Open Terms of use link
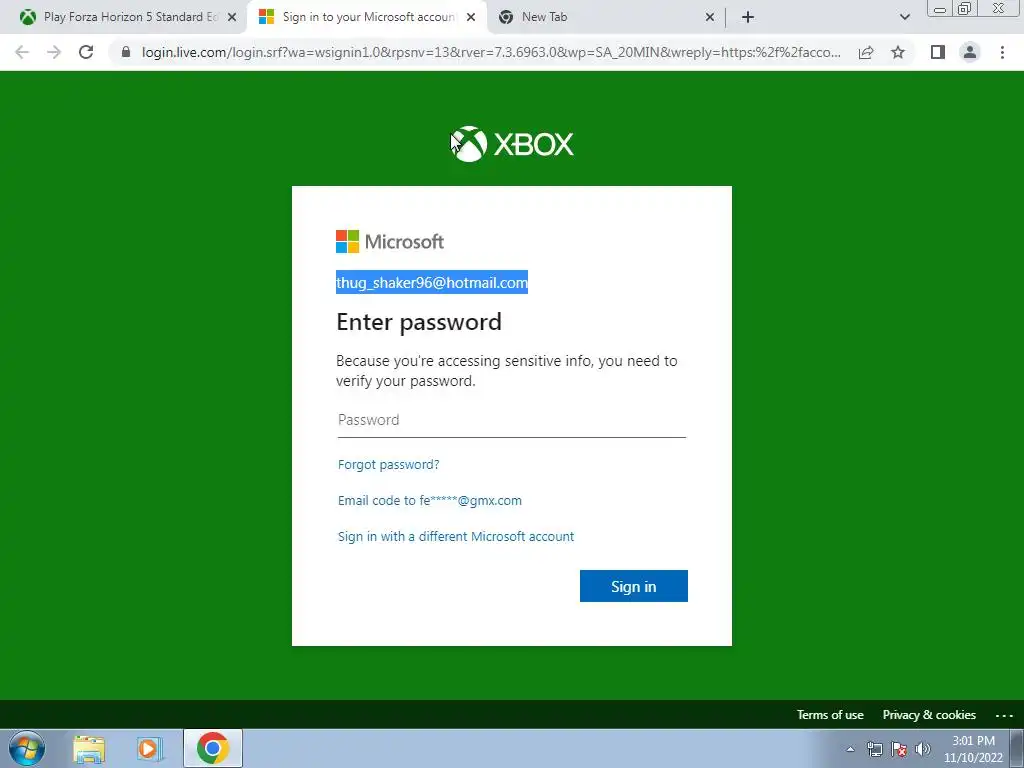 (830, 714)
